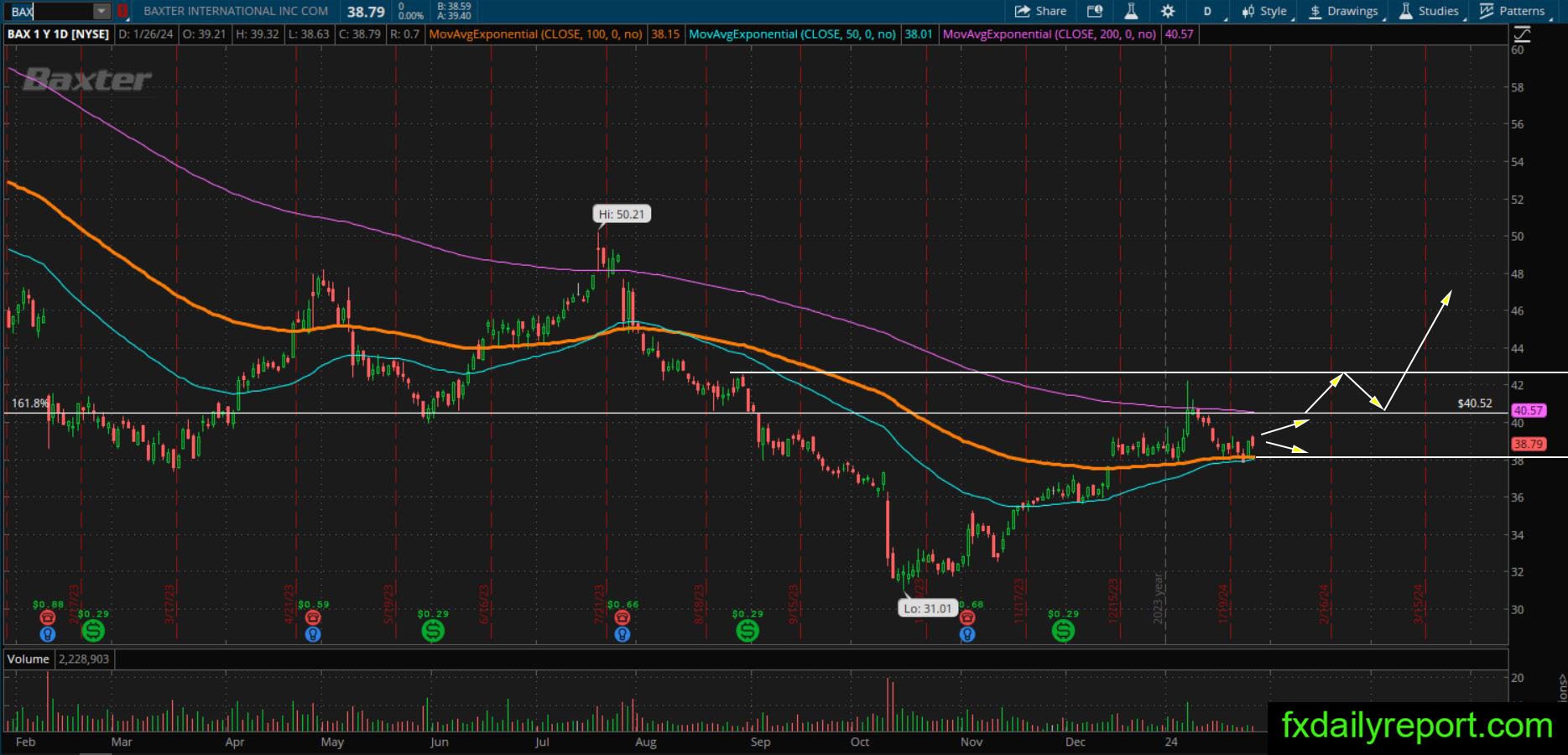Click the quick time frames icon beside Share
Image resolution: width=1568 pixels, height=755 pixels.
pyautogui.click(x=1095, y=11)
